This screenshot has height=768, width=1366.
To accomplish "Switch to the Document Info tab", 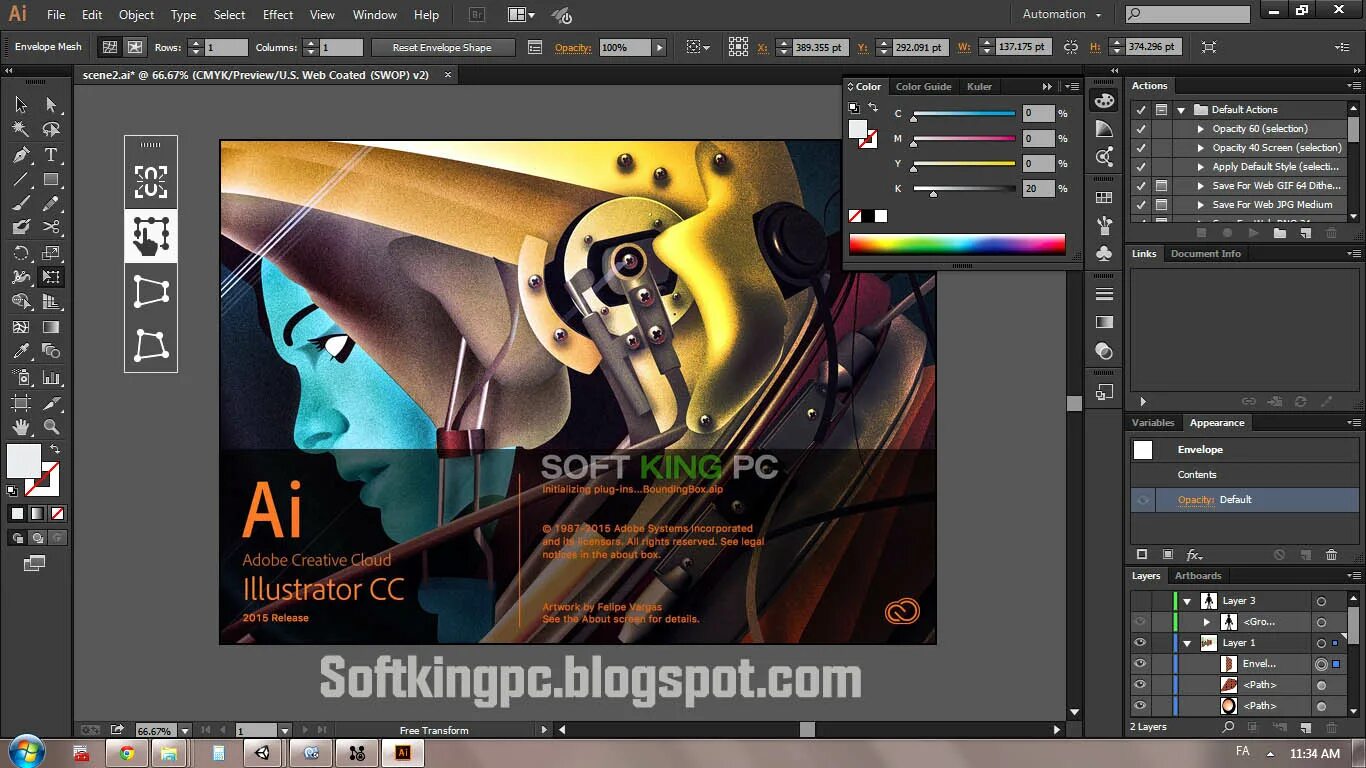I will click(1206, 253).
